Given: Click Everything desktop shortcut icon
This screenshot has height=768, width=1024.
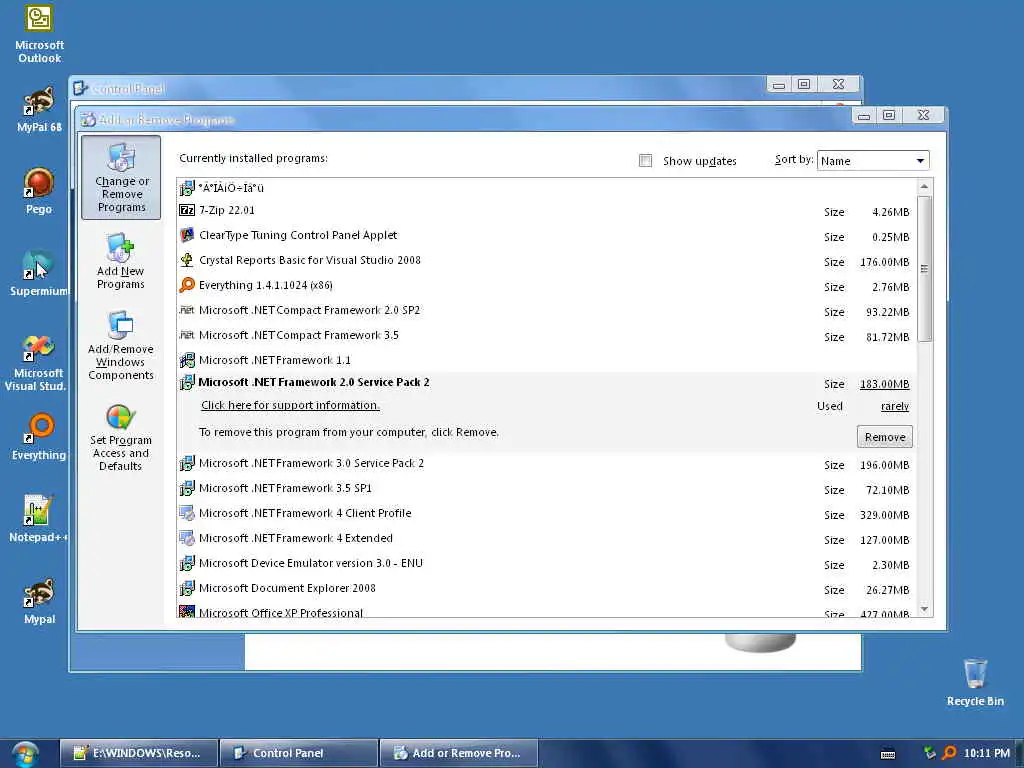Looking at the screenshot, I should coord(39,437).
